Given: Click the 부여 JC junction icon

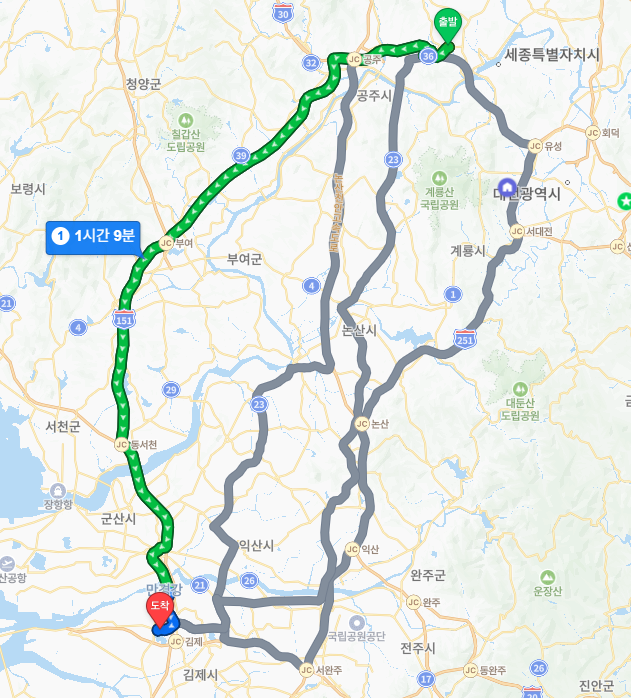Looking at the screenshot, I should click(x=166, y=243).
